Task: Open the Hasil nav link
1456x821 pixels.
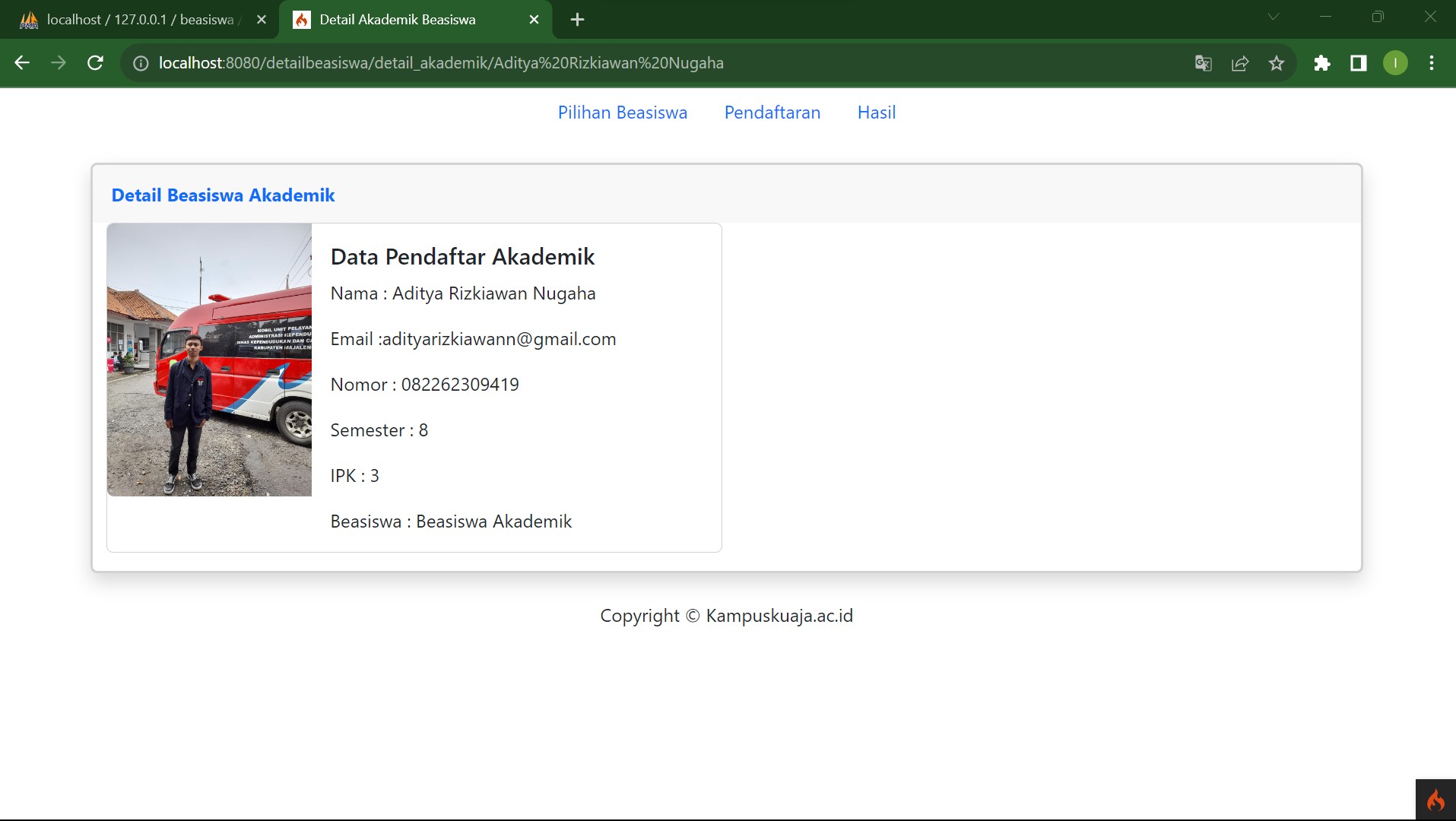Action: (x=877, y=113)
